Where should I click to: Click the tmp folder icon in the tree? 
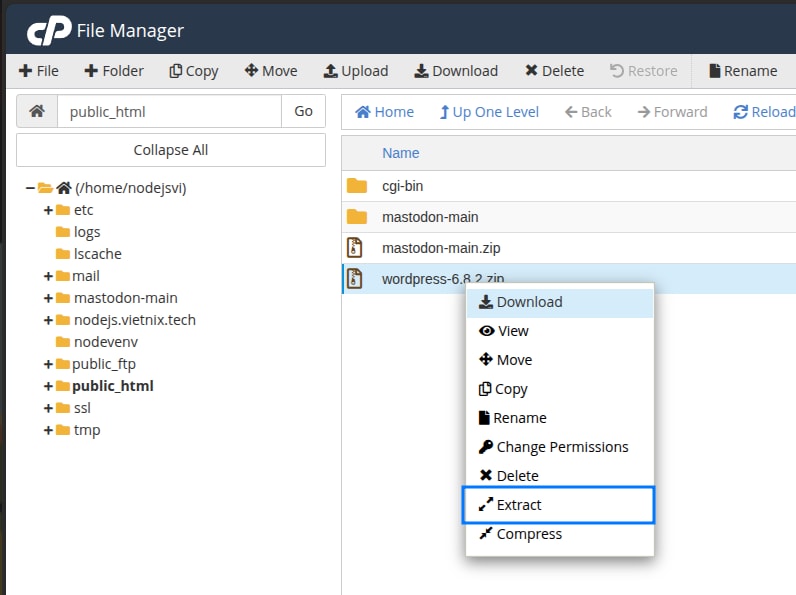coord(62,430)
